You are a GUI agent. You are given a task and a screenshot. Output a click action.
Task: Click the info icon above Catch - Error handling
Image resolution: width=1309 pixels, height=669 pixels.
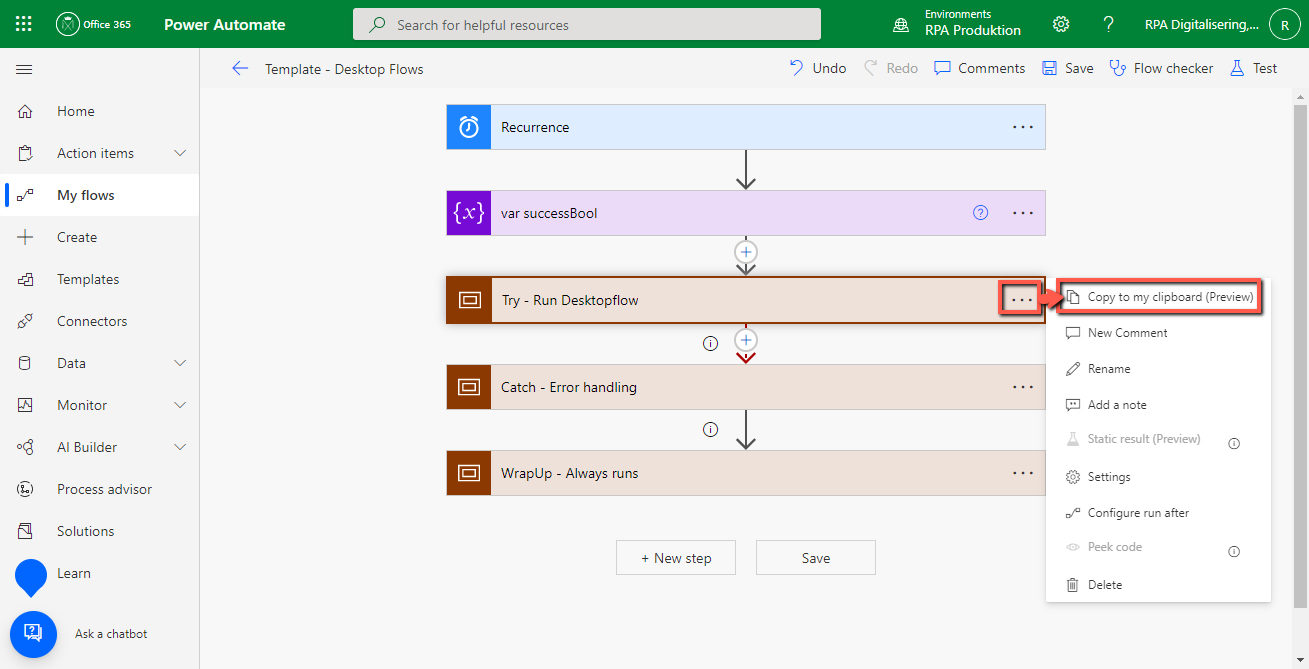point(711,343)
